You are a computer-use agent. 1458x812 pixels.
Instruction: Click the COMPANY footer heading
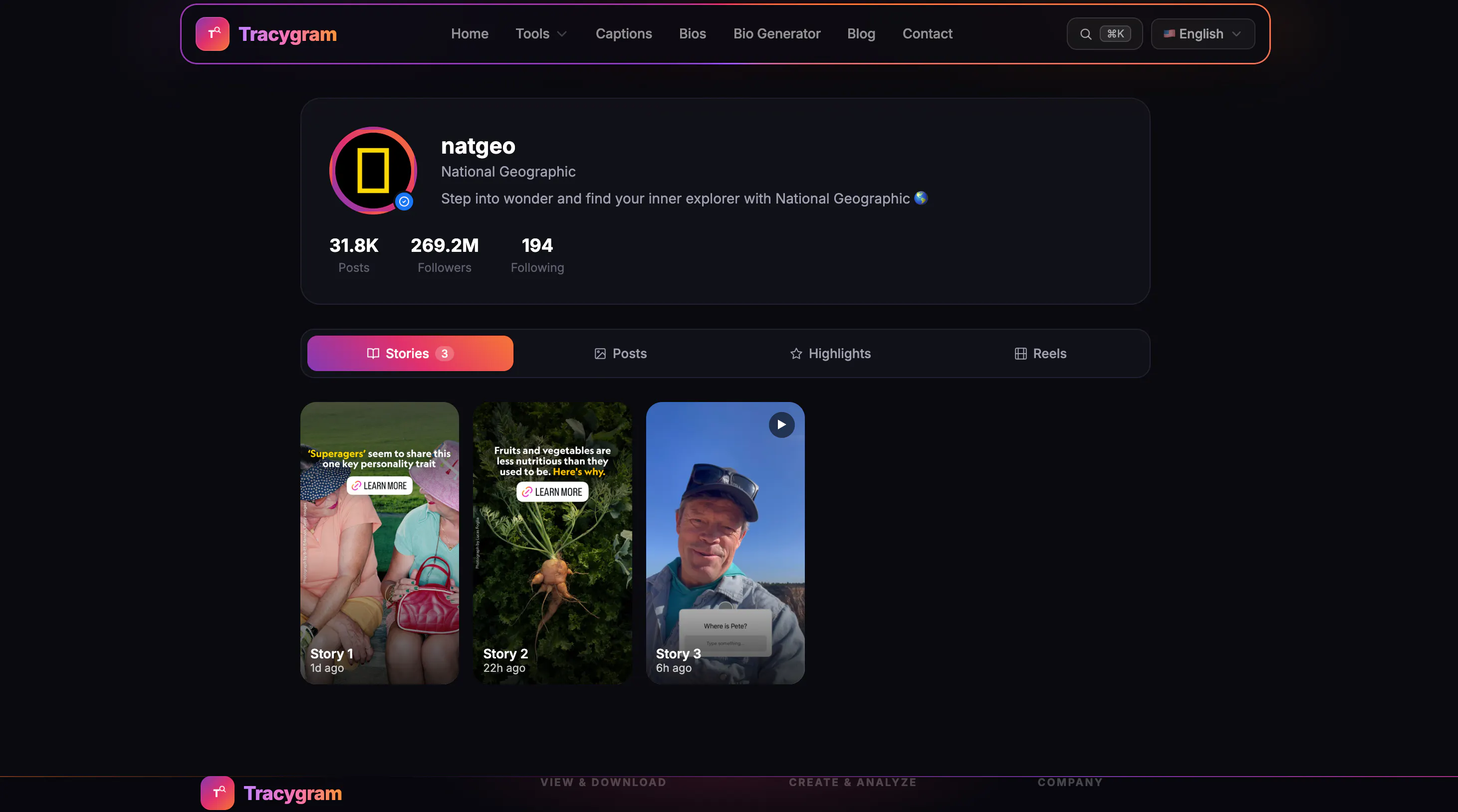coord(1070,782)
